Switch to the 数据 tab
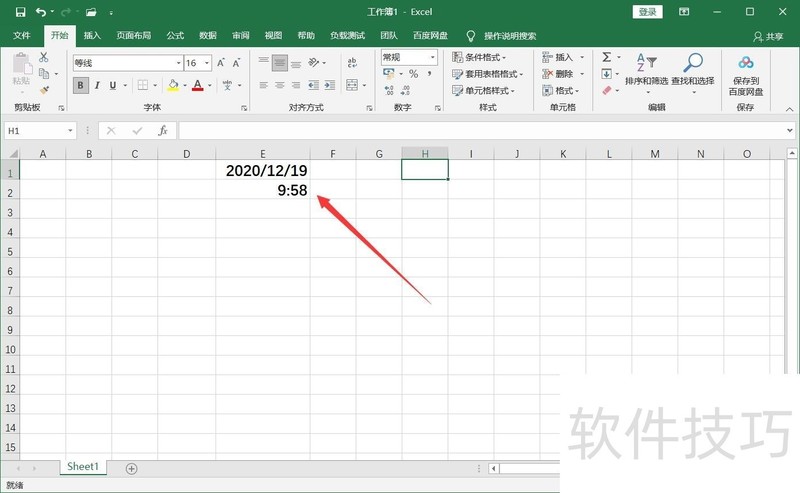The width and height of the screenshot is (800, 493). 208,36
